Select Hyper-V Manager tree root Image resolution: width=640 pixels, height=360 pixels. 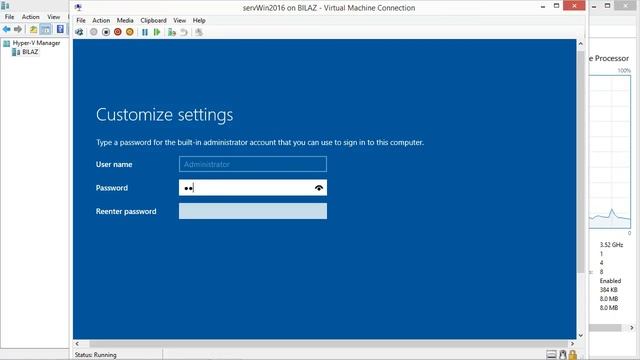pyautogui.click(x=32, y=43)
